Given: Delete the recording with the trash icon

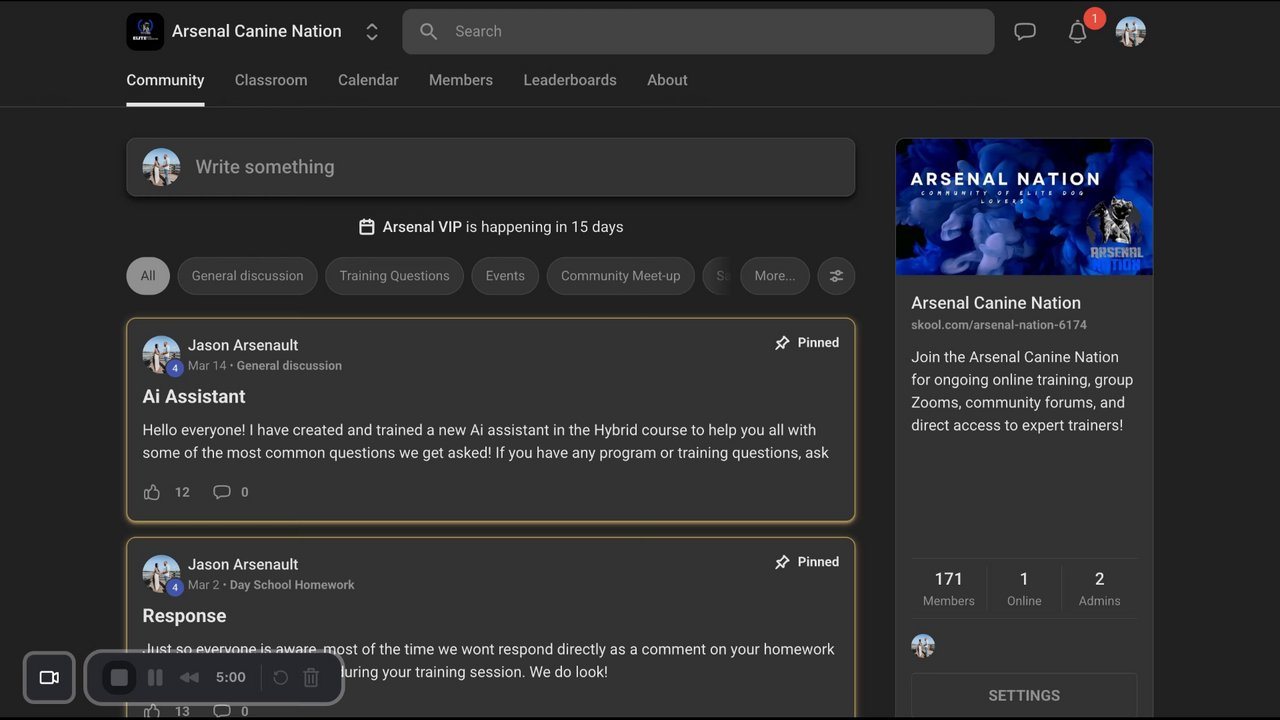Looking at the screenshot, I should click(x=311, y=678).
